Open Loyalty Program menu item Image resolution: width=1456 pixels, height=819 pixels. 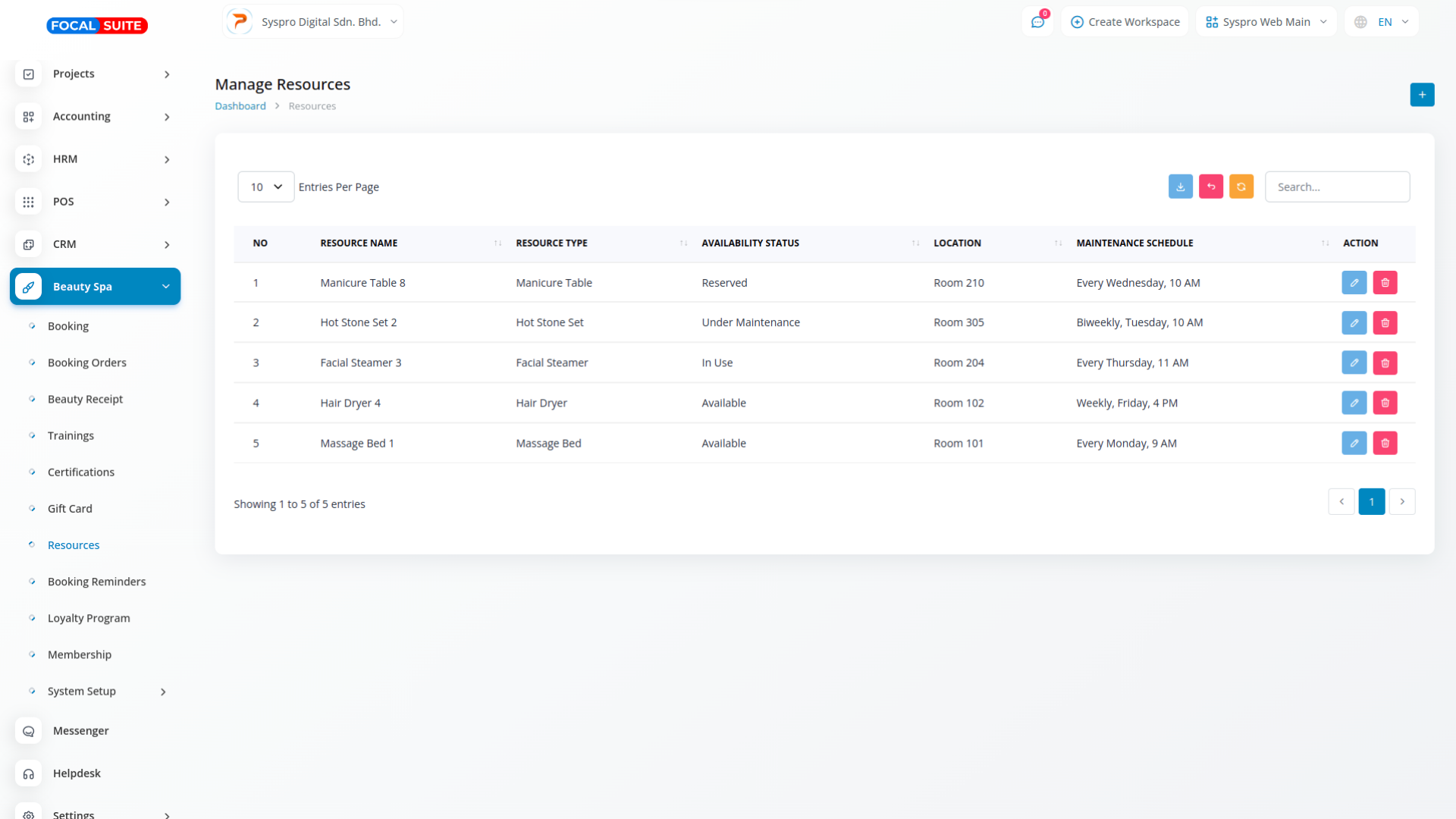pos(89,618)
